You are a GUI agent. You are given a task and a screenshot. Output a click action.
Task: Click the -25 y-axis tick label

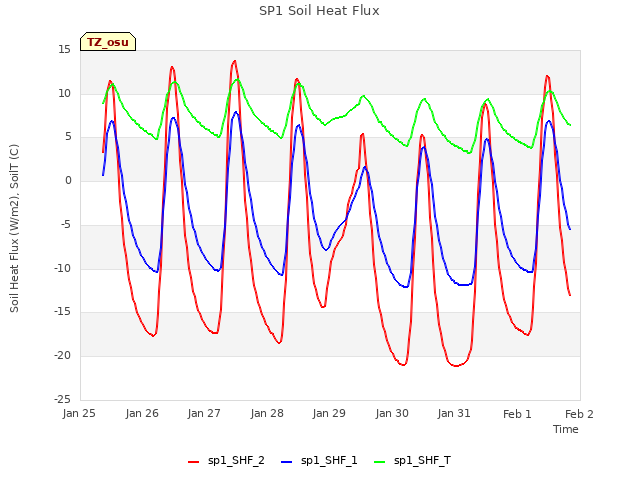(62, 399)
